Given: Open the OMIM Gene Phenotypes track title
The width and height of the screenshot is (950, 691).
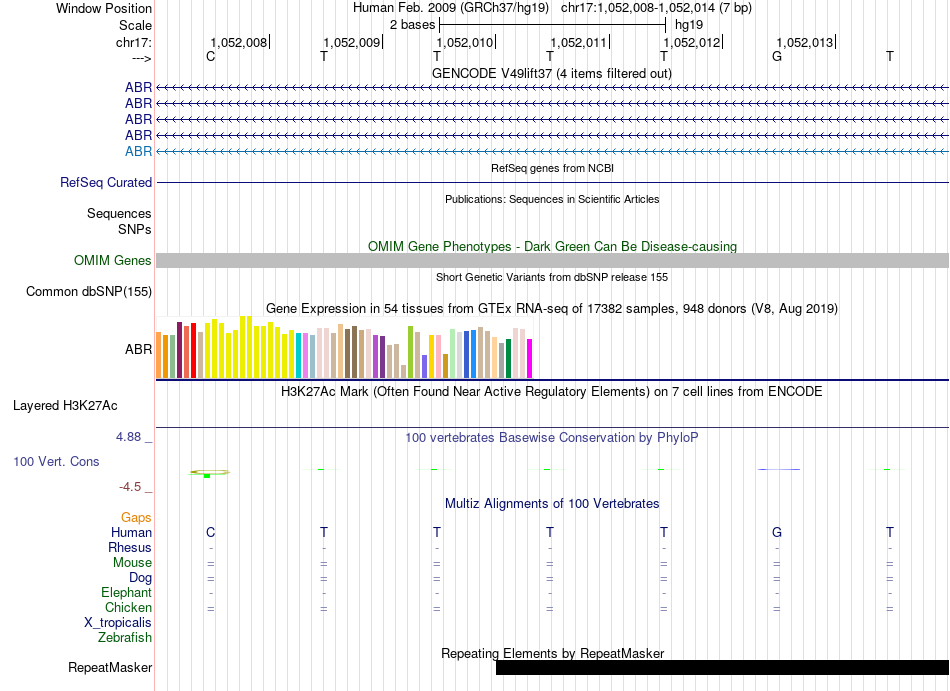Looking at the screenshot, I should click(552, 246).
